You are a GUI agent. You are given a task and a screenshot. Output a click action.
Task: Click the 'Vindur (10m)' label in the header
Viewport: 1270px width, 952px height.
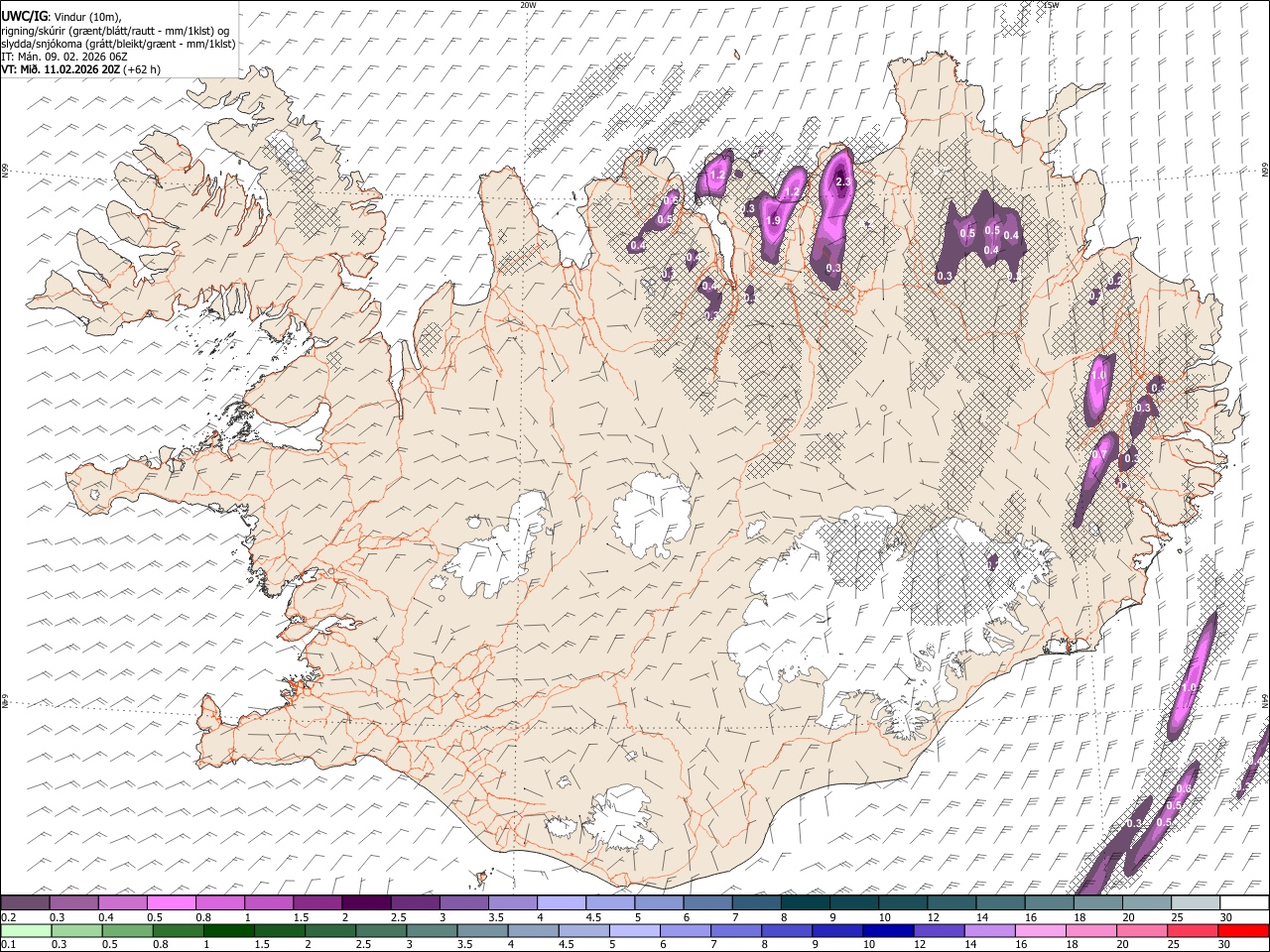point(85,17)
